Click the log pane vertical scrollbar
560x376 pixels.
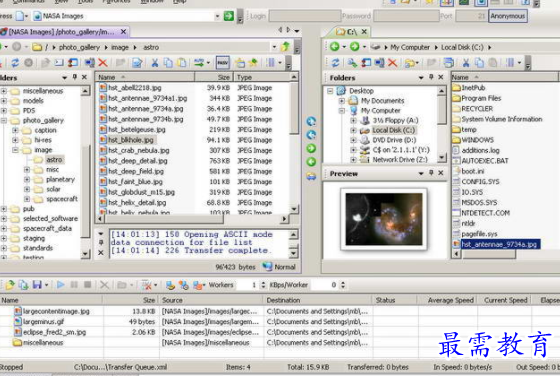click(x=293, y=243)
